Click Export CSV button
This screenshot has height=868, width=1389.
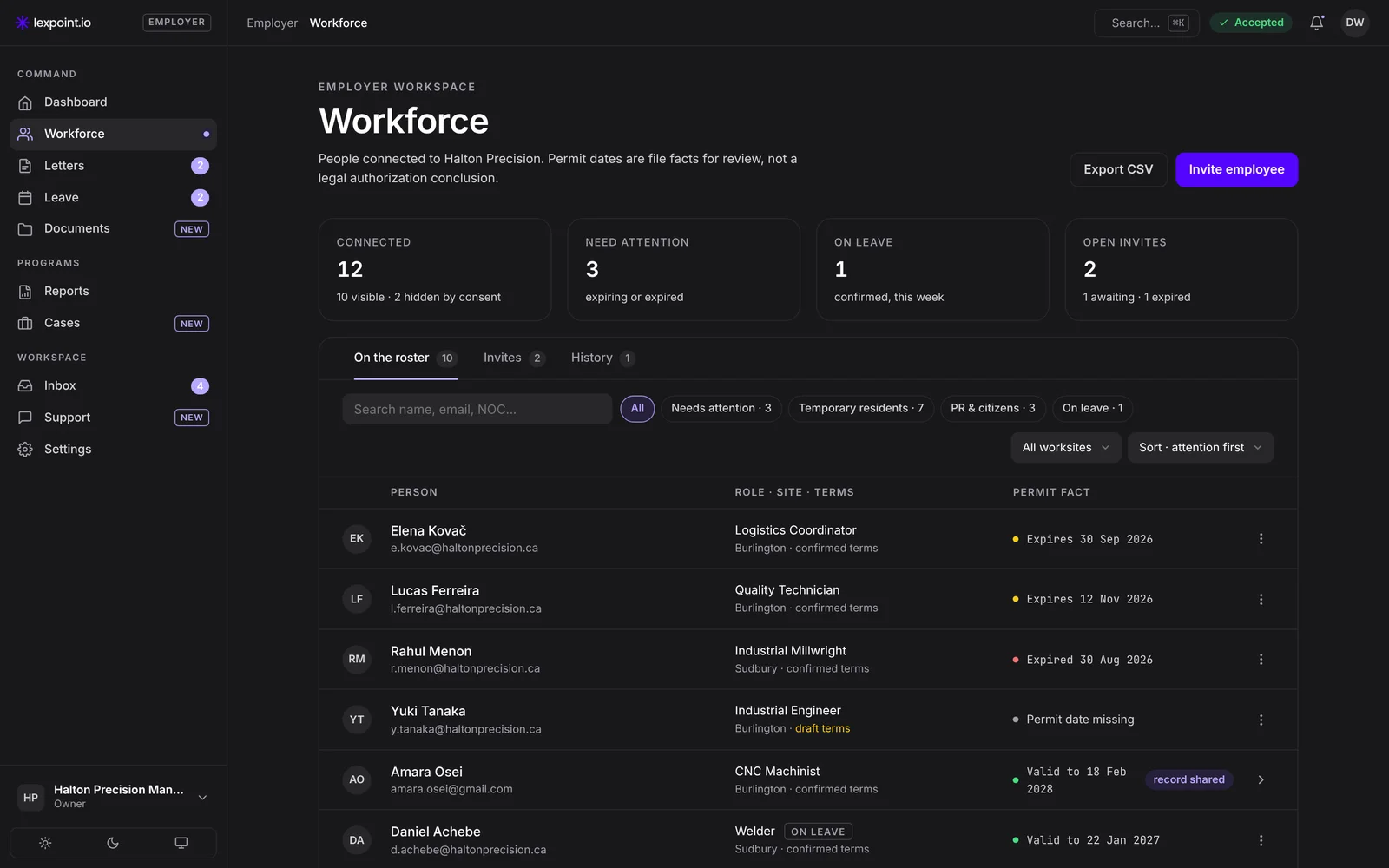click(1118, 169)
